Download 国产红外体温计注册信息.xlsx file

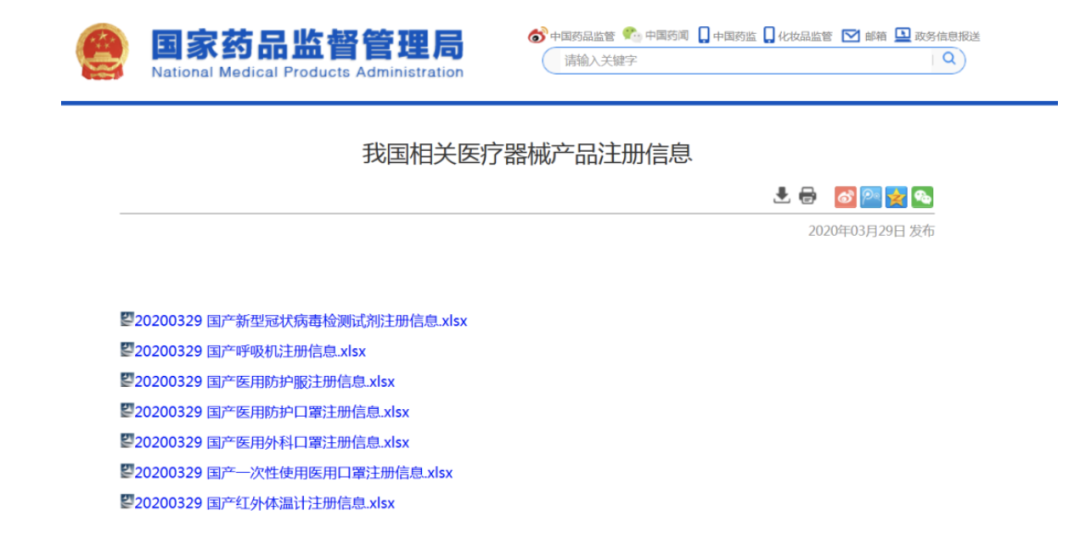coord(264,503)
